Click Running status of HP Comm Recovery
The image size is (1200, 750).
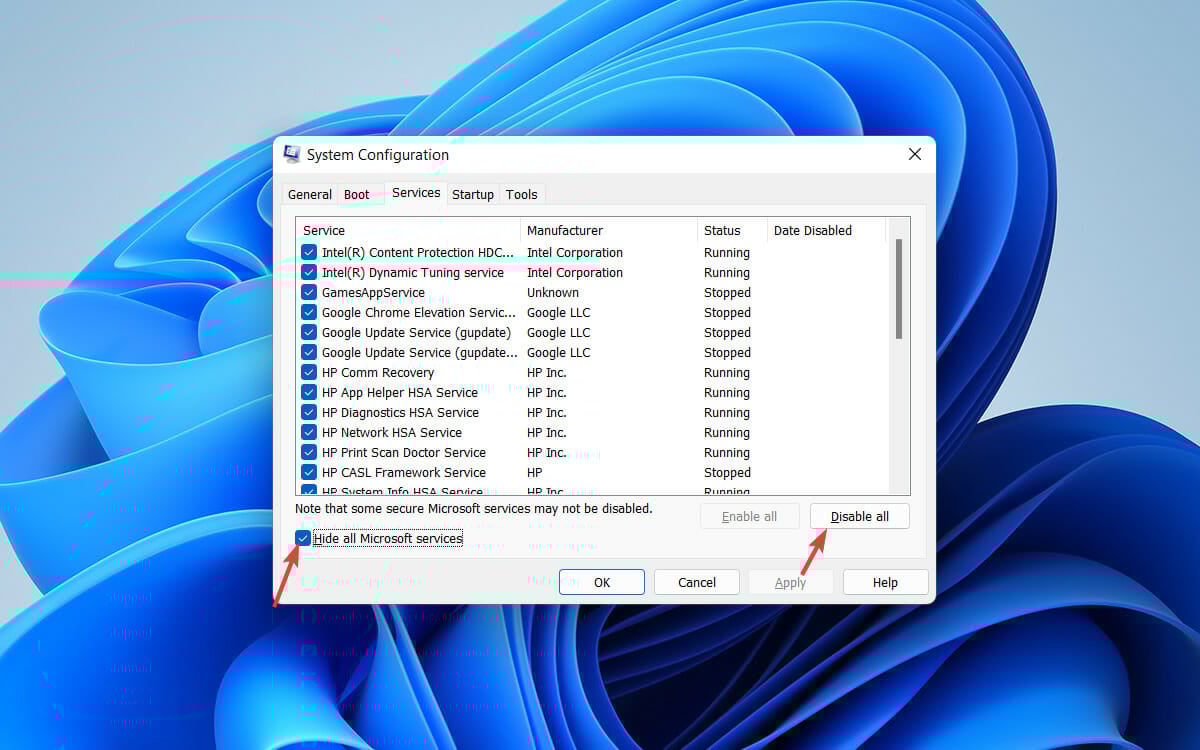pos(727,373)
